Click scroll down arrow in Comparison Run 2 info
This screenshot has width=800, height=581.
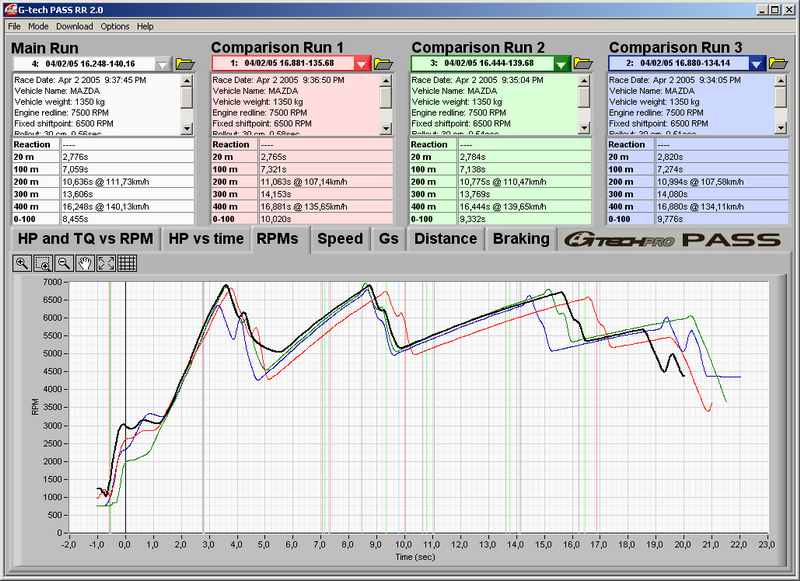point(584,128)
